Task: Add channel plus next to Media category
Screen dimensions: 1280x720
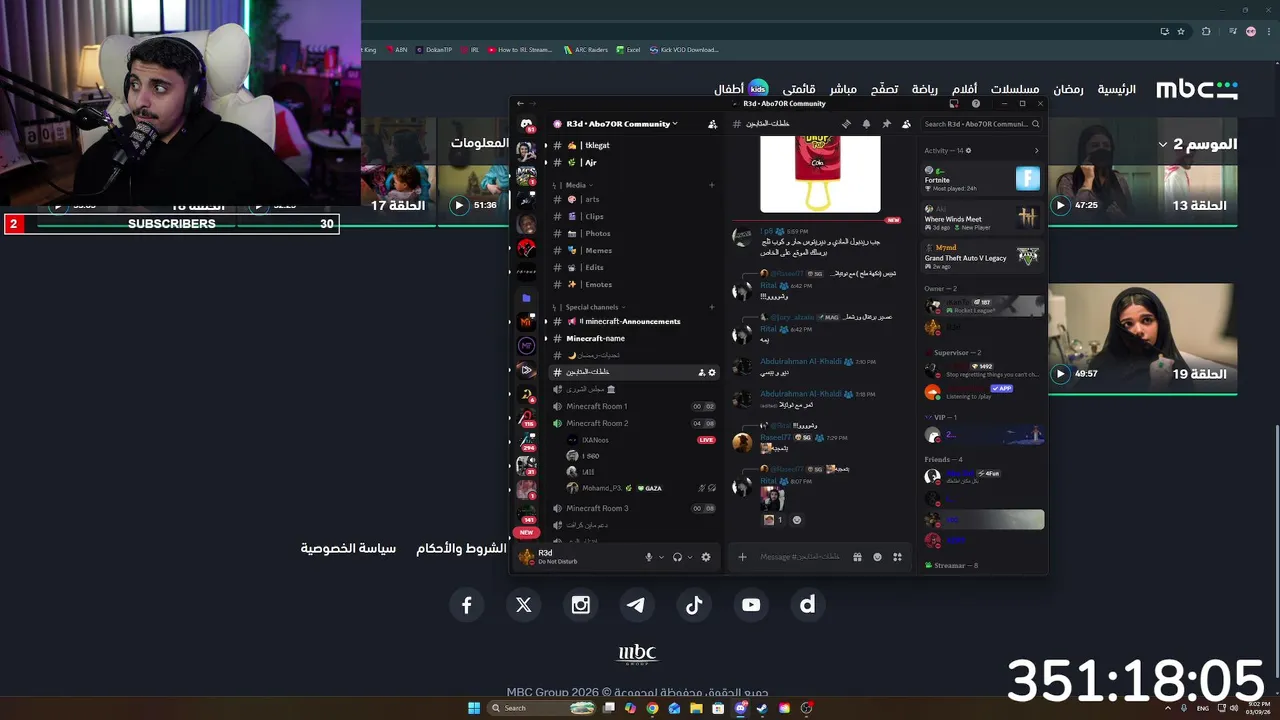Action: 712,185
